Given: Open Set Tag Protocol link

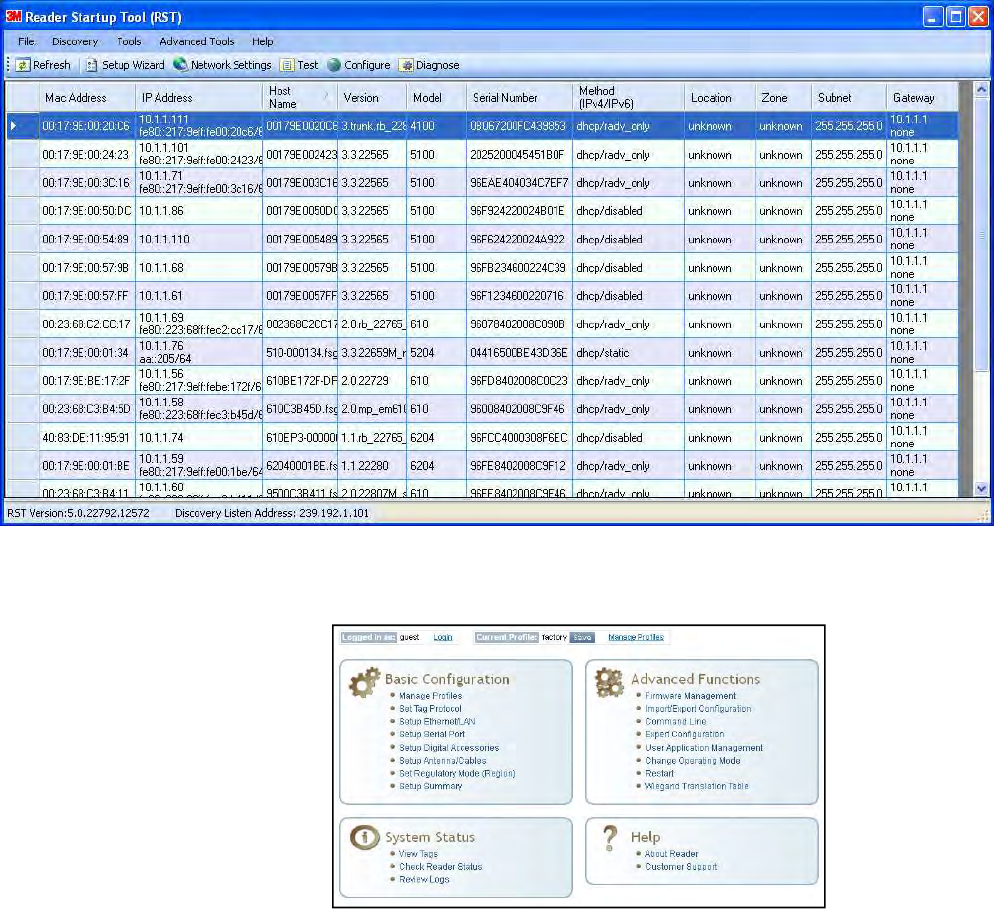Looking at the screenshot, I should 430,709.
